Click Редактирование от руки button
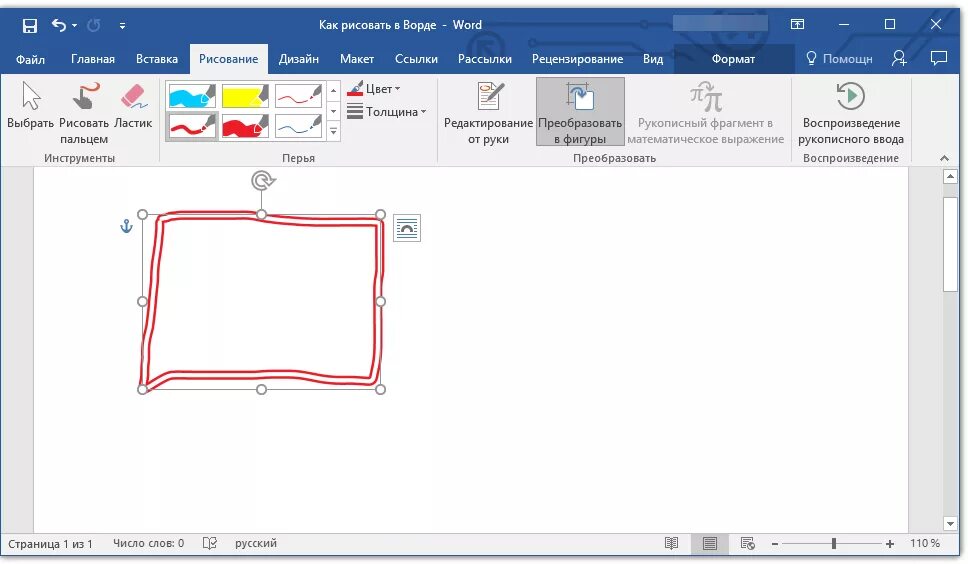Viewport: 968px width, 564px height. coord(488,113)
